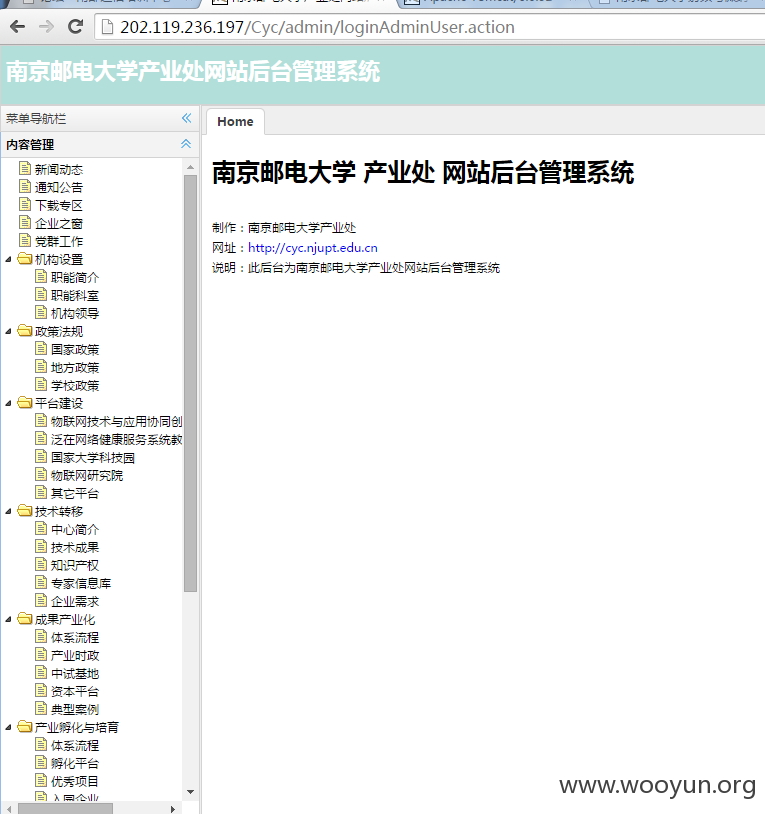Open 职能科室 tree item

pos(75,295)
